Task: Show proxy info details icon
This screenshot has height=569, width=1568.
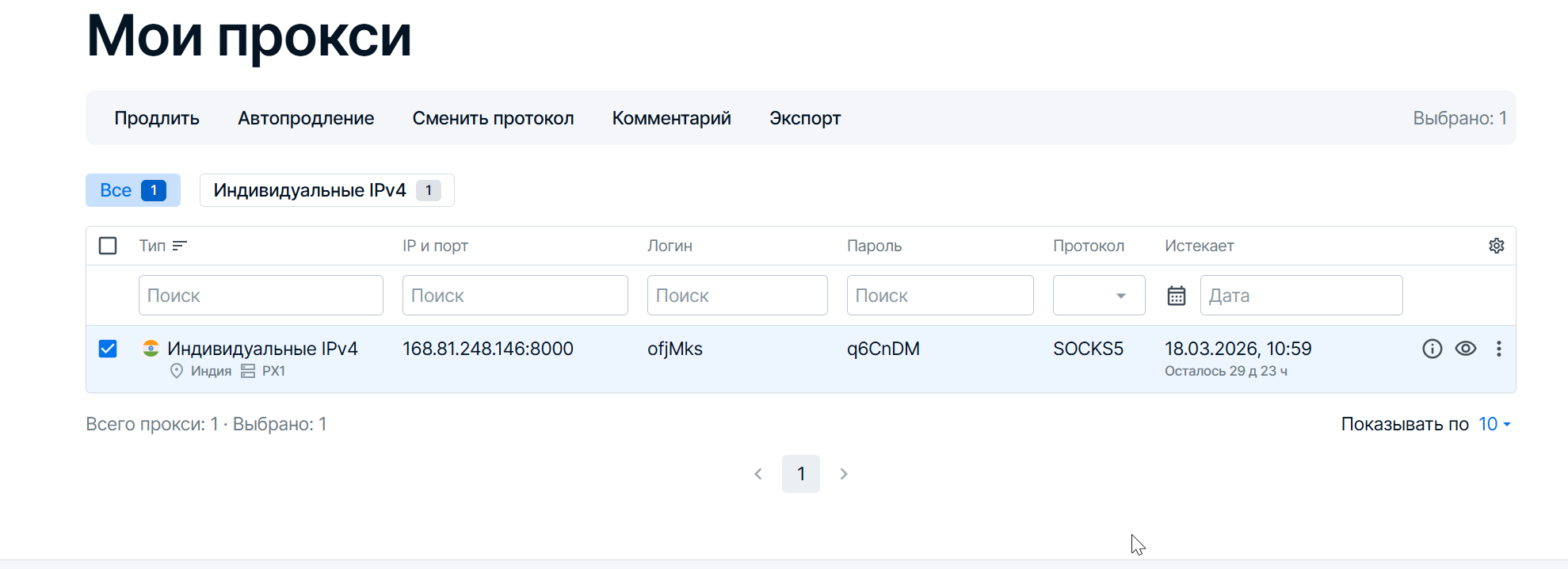Action: (1432, 349)
